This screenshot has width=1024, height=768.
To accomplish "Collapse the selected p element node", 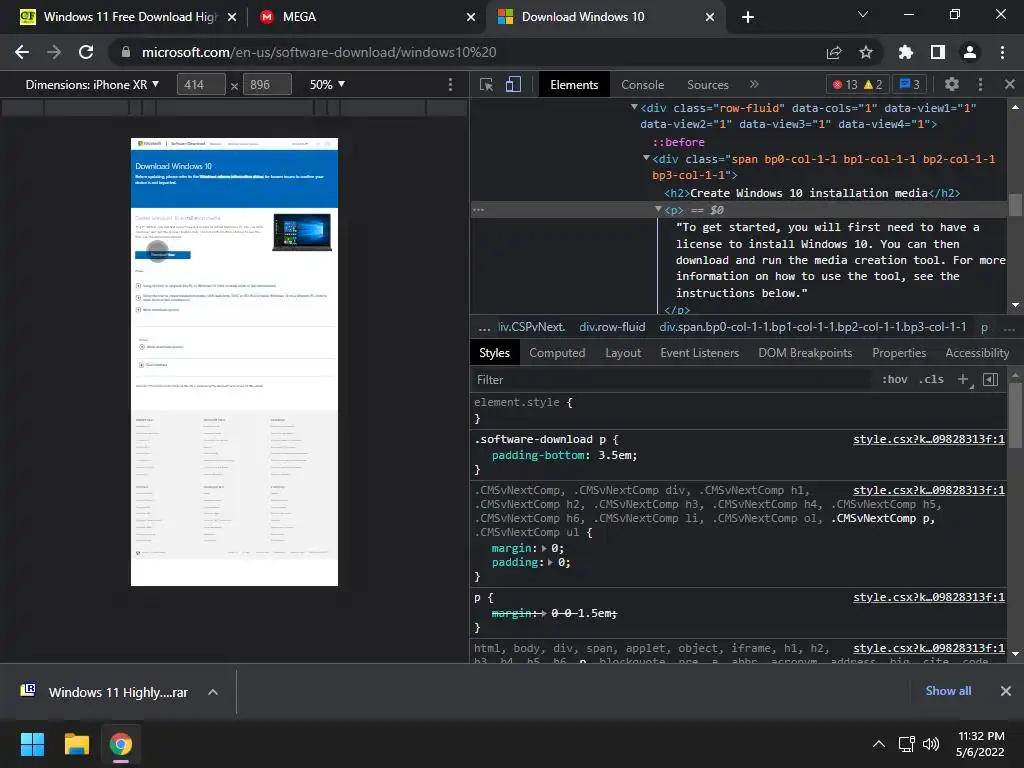I will pyautogui.click(x=658, y=209).
